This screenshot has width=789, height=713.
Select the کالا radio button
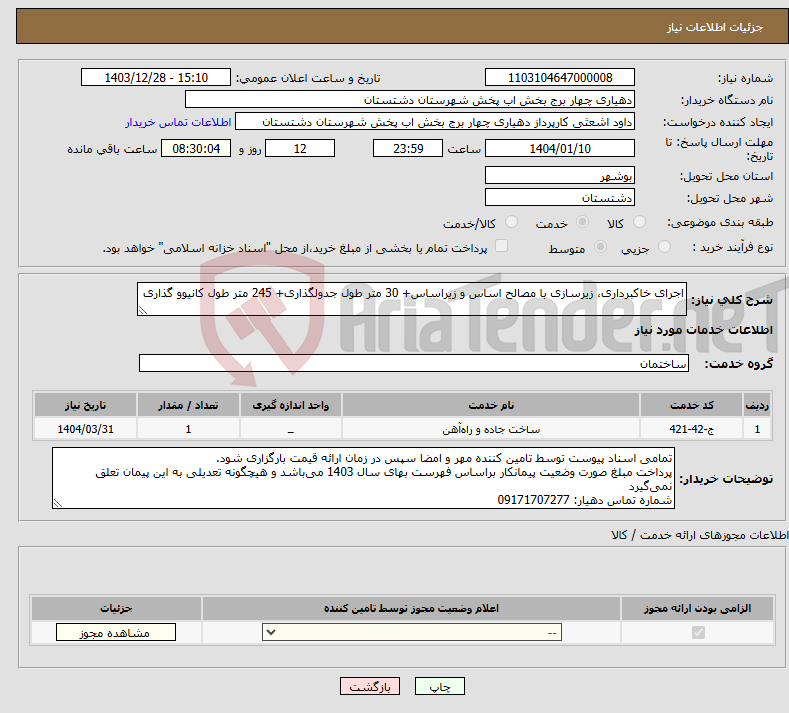pos(640,222)
